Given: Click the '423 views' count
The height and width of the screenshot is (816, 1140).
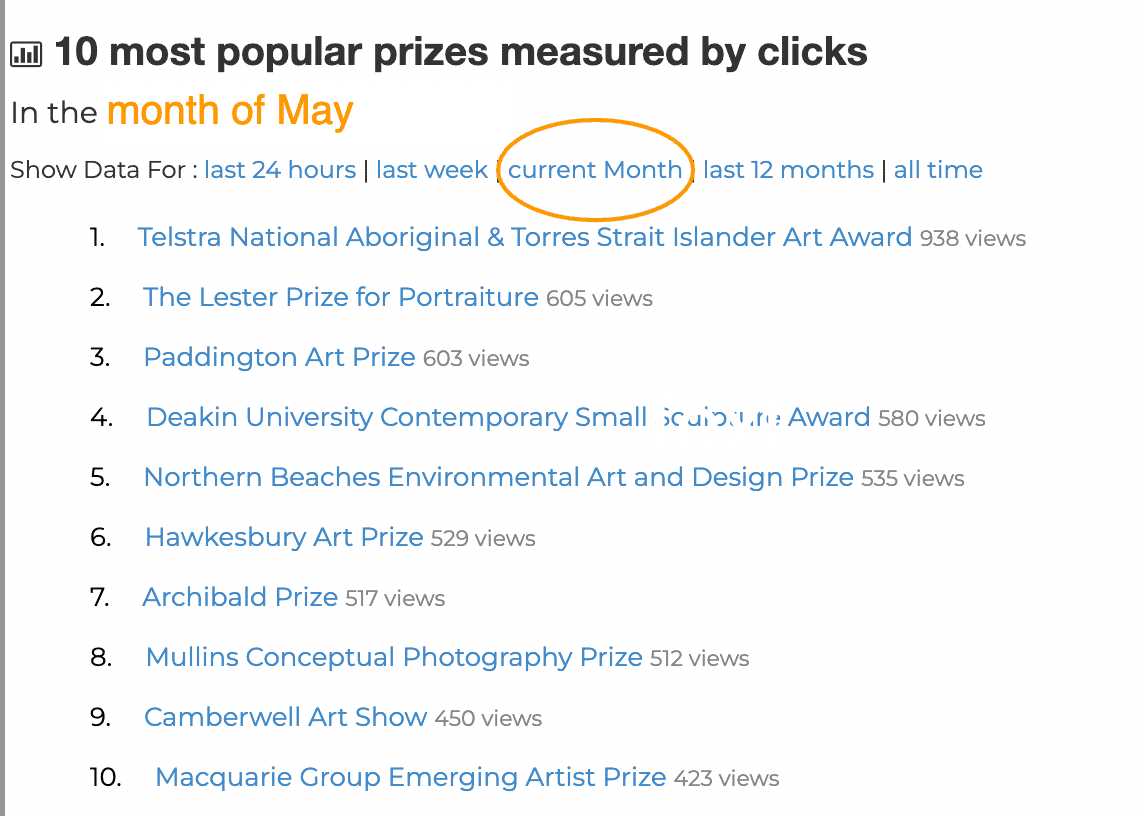Looking at the screenshot, I should [x=727, y=779].
